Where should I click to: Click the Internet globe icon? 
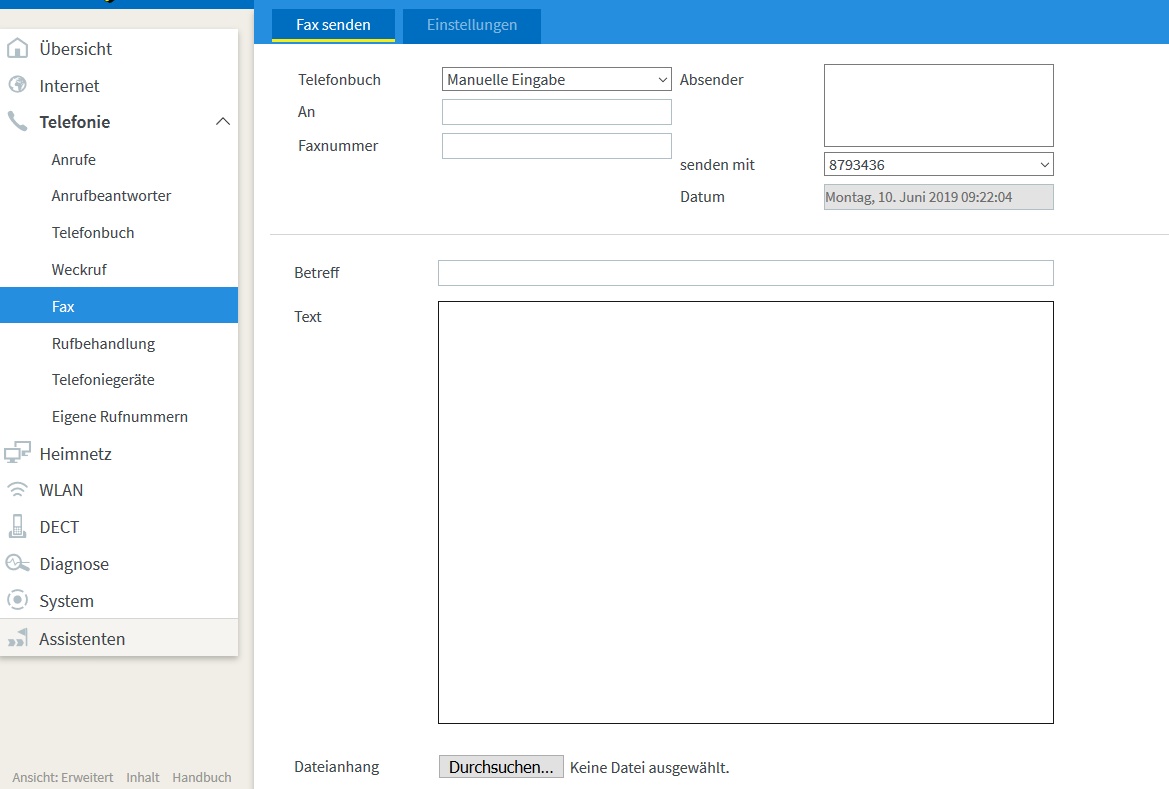click(x=17, y=85)
